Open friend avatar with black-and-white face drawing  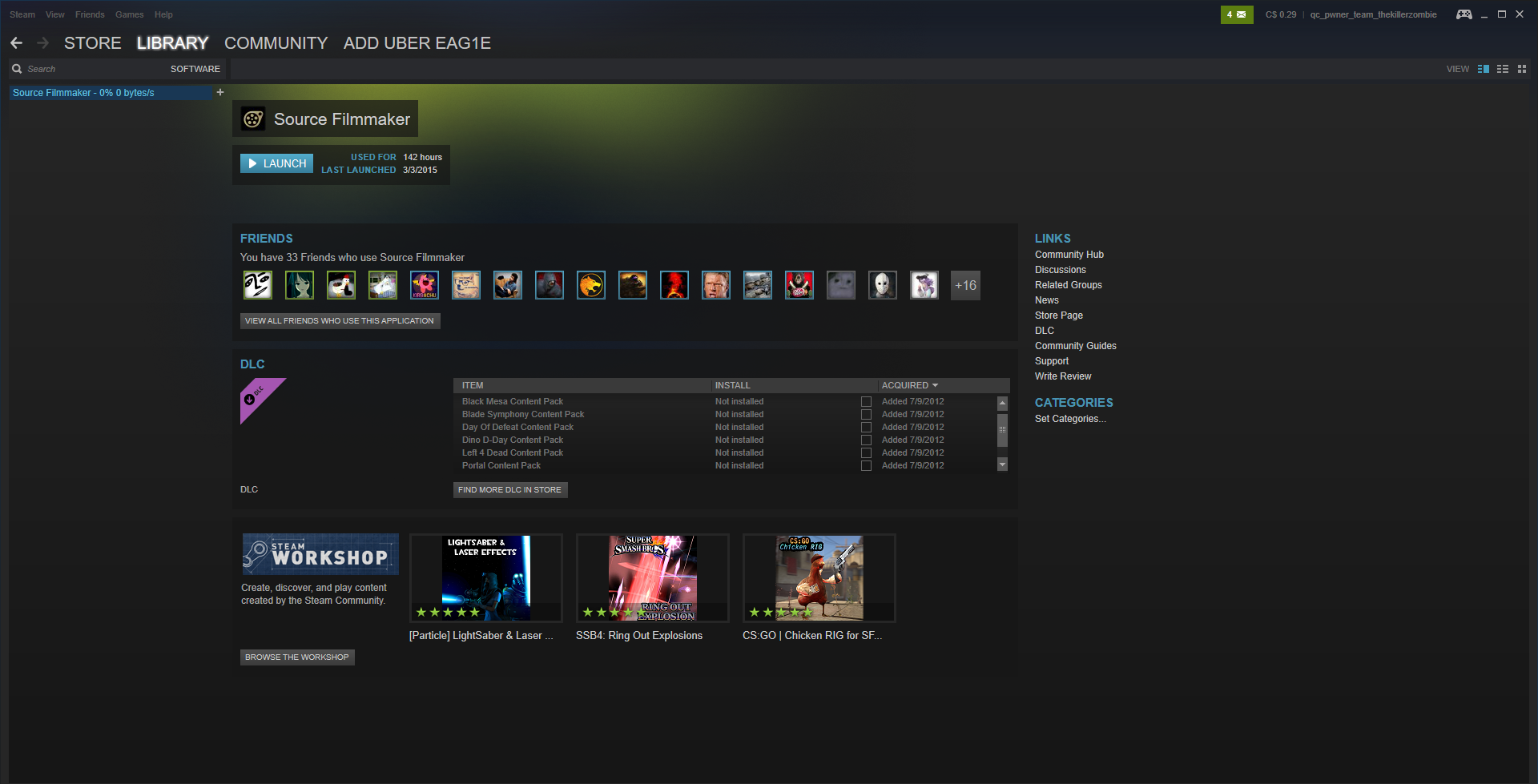258,285
